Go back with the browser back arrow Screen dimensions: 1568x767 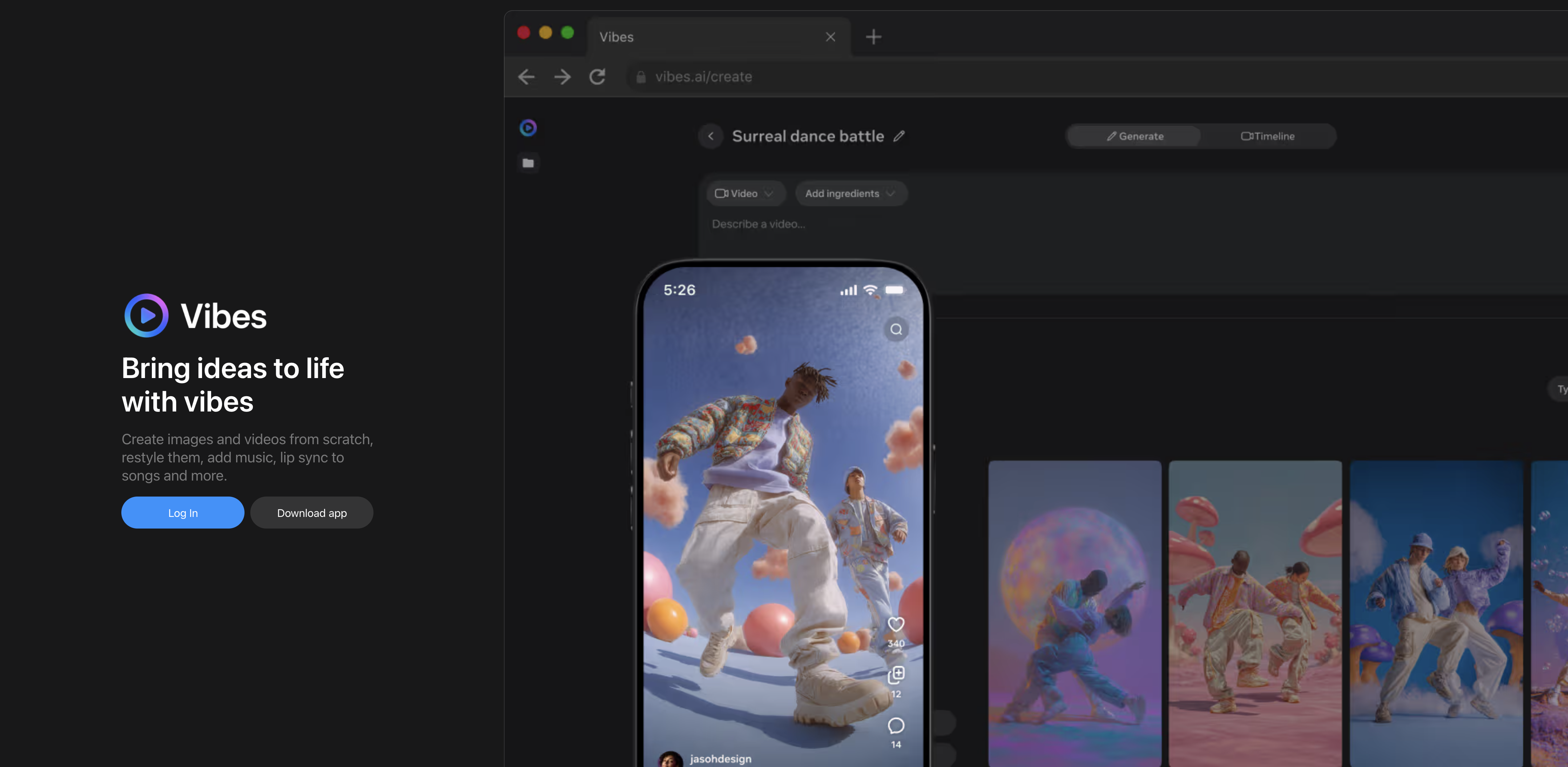coord(526,77)
